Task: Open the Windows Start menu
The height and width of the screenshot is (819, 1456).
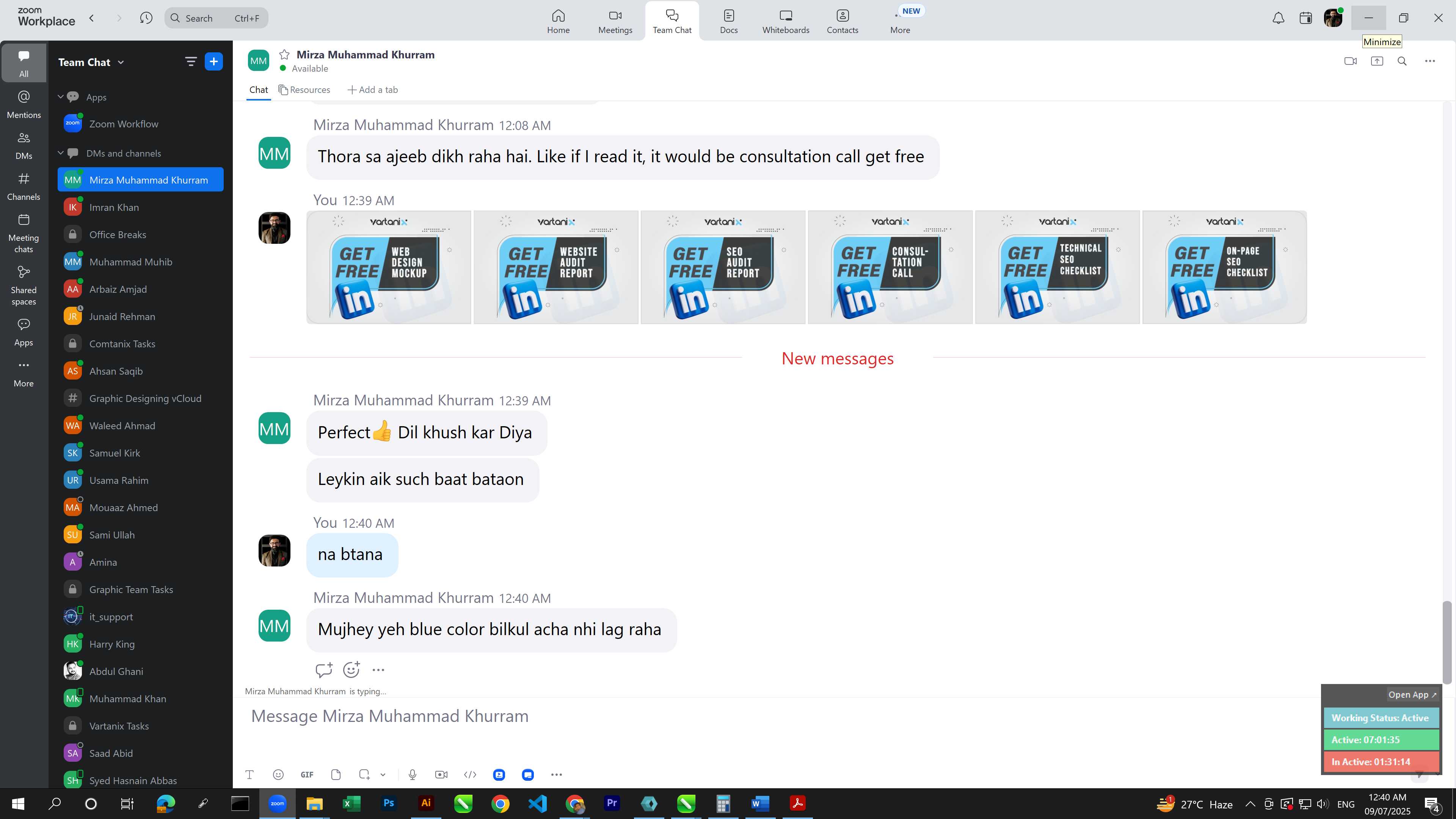Action: pos(18,803)
